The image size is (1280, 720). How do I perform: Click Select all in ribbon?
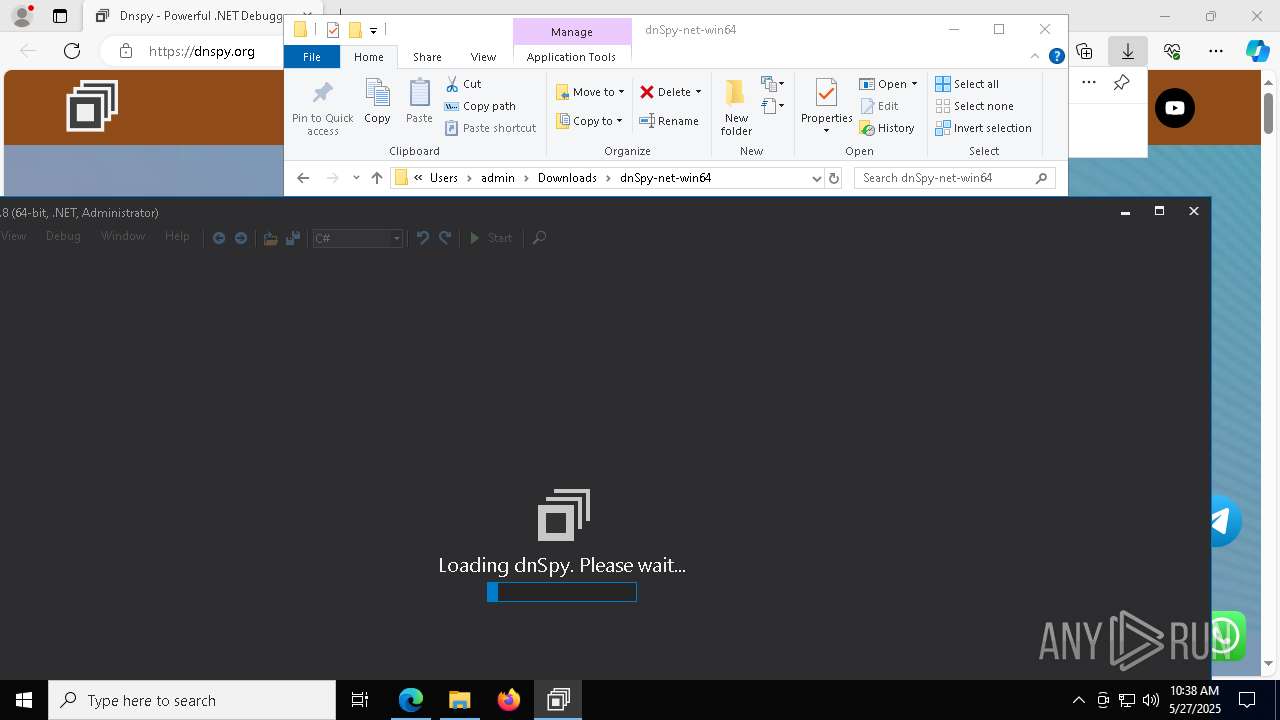(967, 84)
